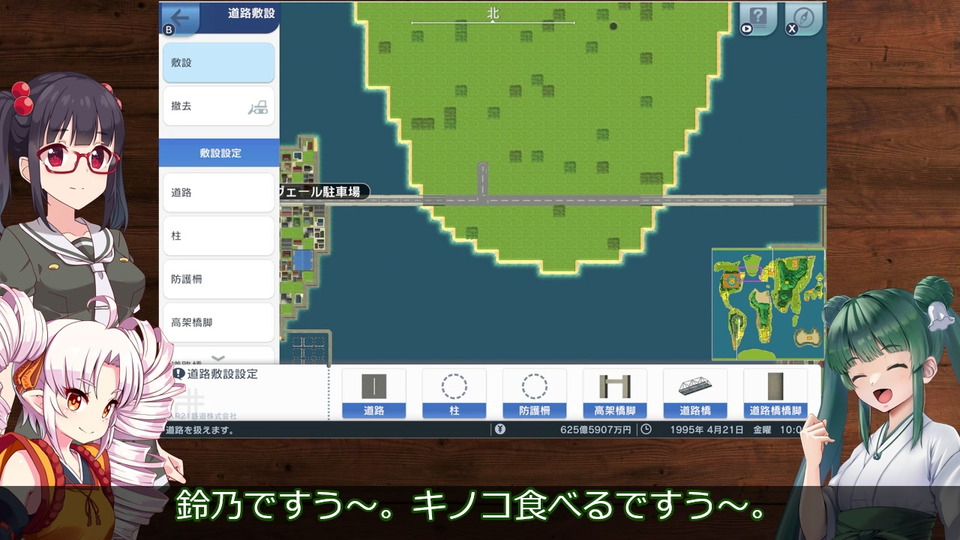
Task: Select 撤去 removal mode
Action: (x=219, y=107)
